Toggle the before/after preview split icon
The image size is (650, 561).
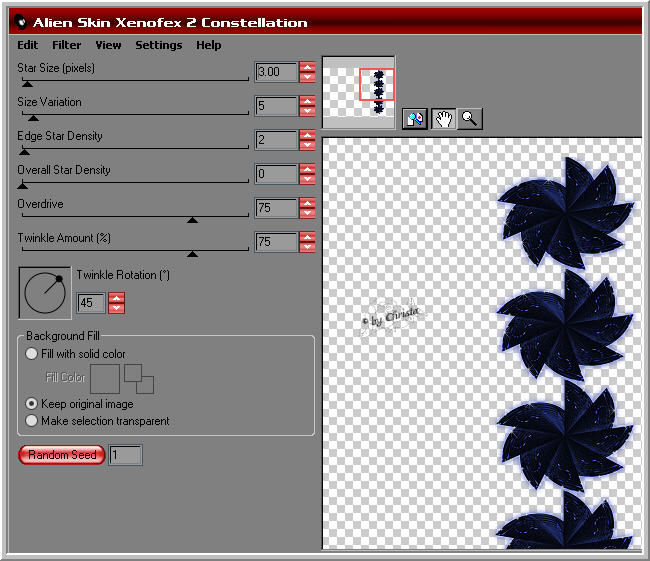[x=415, y=119]
